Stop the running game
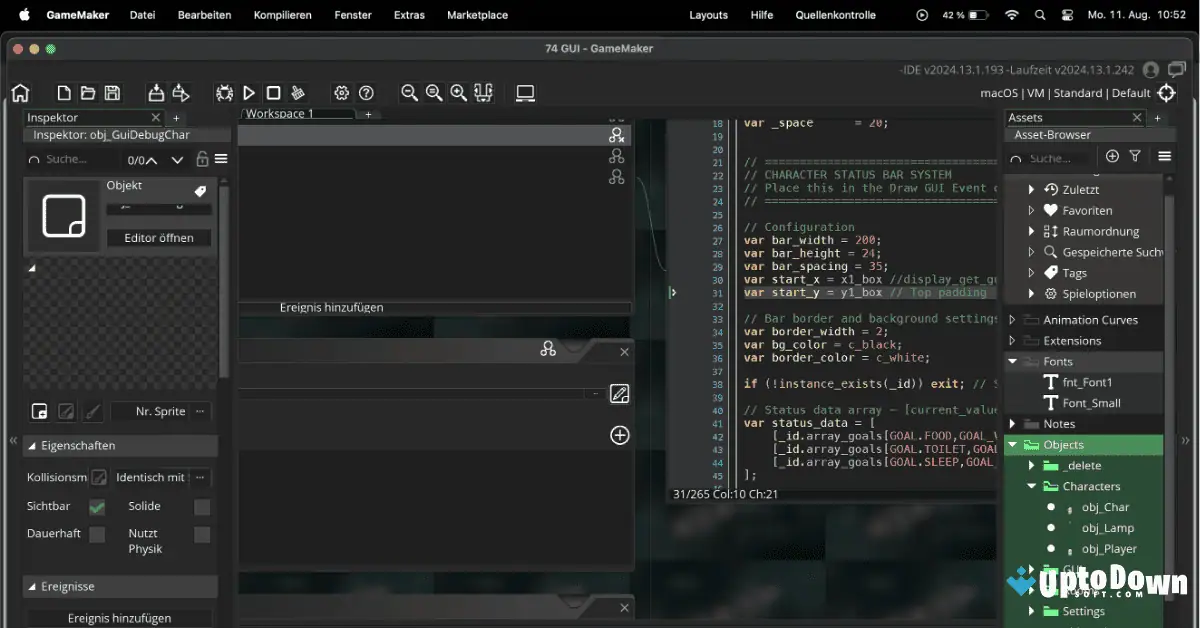This screenshot has height=628, width=1200. tap(272, 92)
